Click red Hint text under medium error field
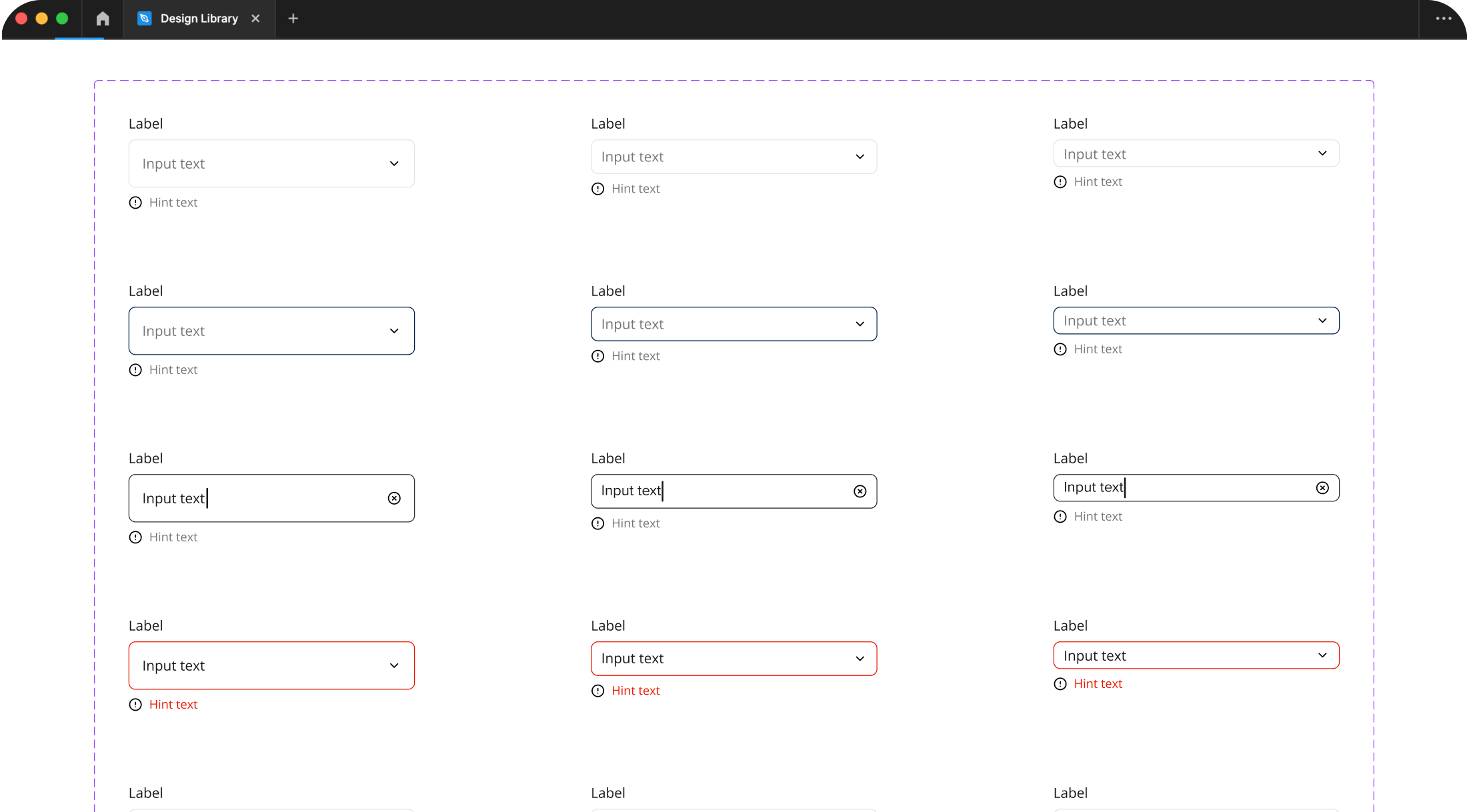 (635, 691)
